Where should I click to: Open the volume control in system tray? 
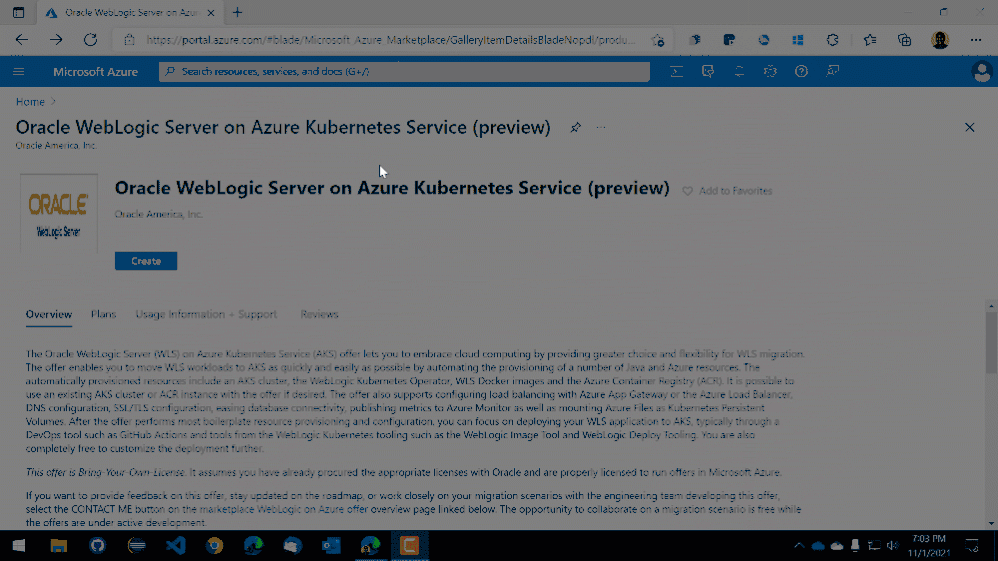[x=892, y=546]
